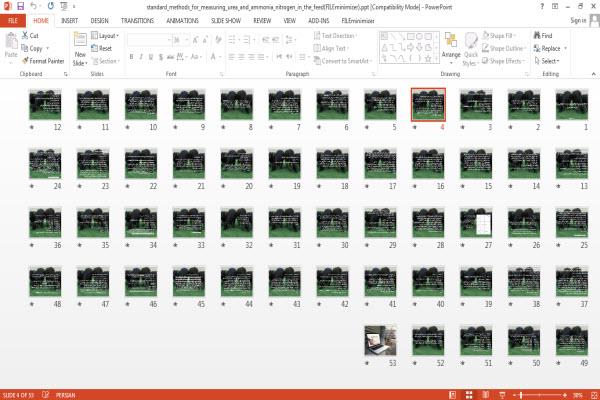
Task: Switch to the DESIGN tab
Action: click(99, 21)
